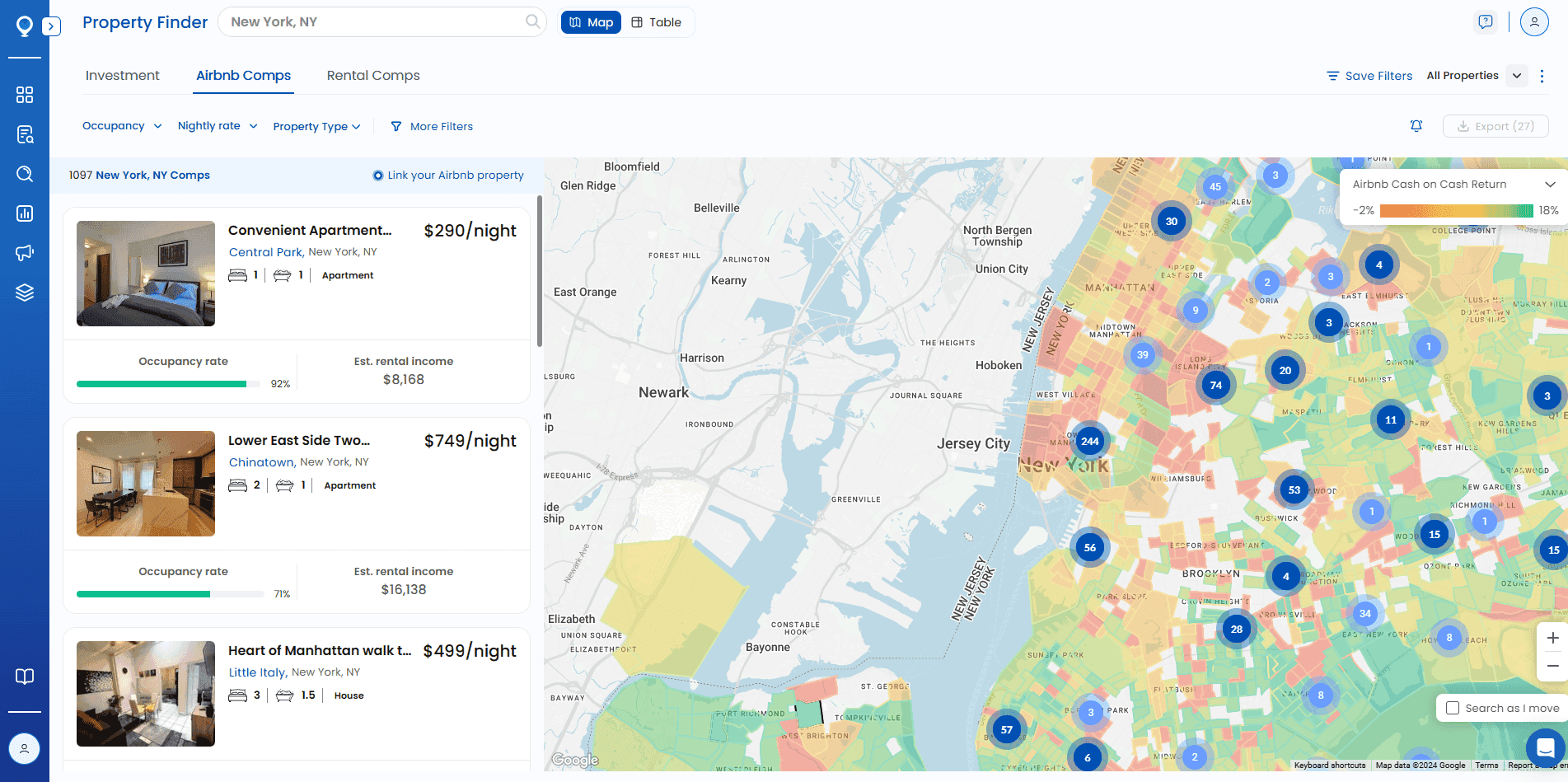Go to the Investment tab

[123, 75]
